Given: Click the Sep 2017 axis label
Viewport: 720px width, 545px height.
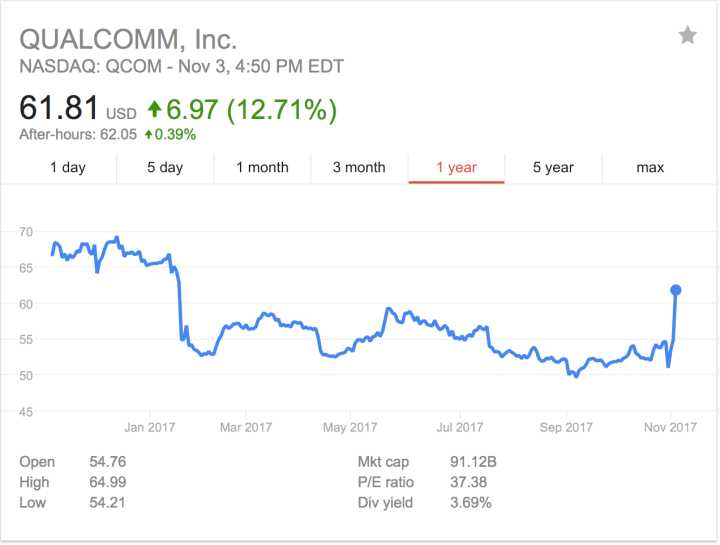Looking at the screenshot, I should 566,427.
